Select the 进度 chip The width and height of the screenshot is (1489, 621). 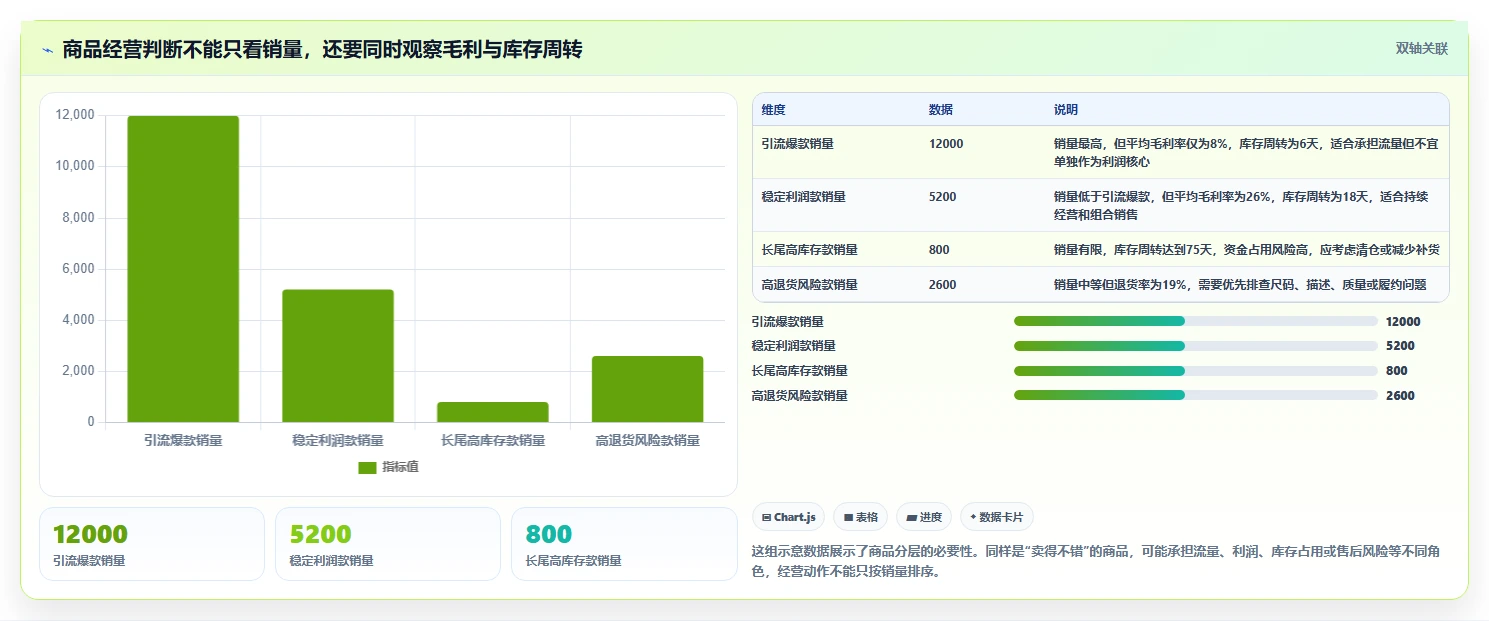pyautogui.click(x=924, y=517)
